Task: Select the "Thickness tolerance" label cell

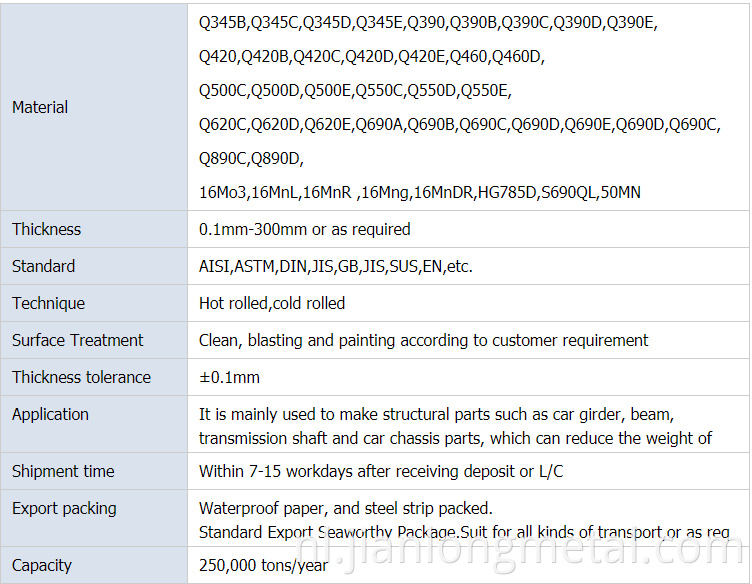Action: coord(81,377)
